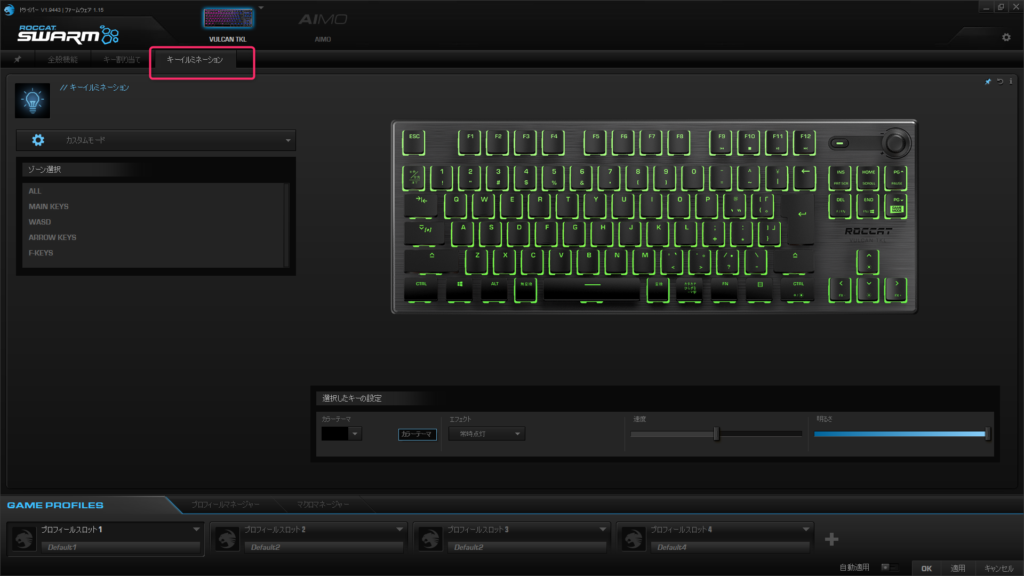The width and height of the screenshot is (1024, 576).
Task: Select the Windows key on the keyboard
Action: tap(460, 289)
